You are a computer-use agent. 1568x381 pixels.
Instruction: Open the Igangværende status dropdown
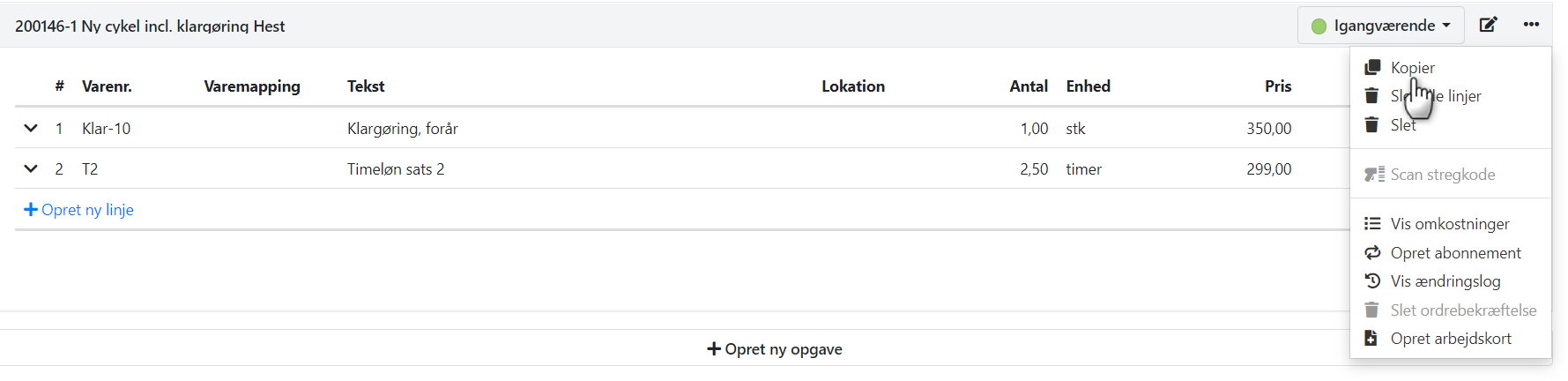click(1380, 26)
